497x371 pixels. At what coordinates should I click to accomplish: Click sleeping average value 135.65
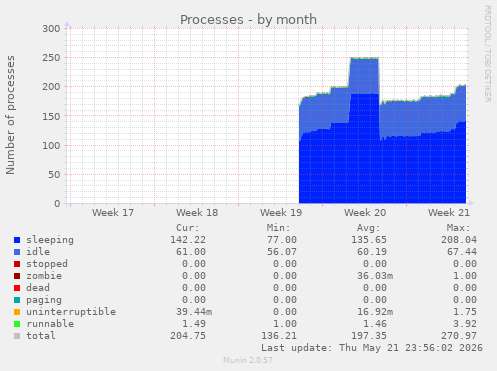coord(369,240)
